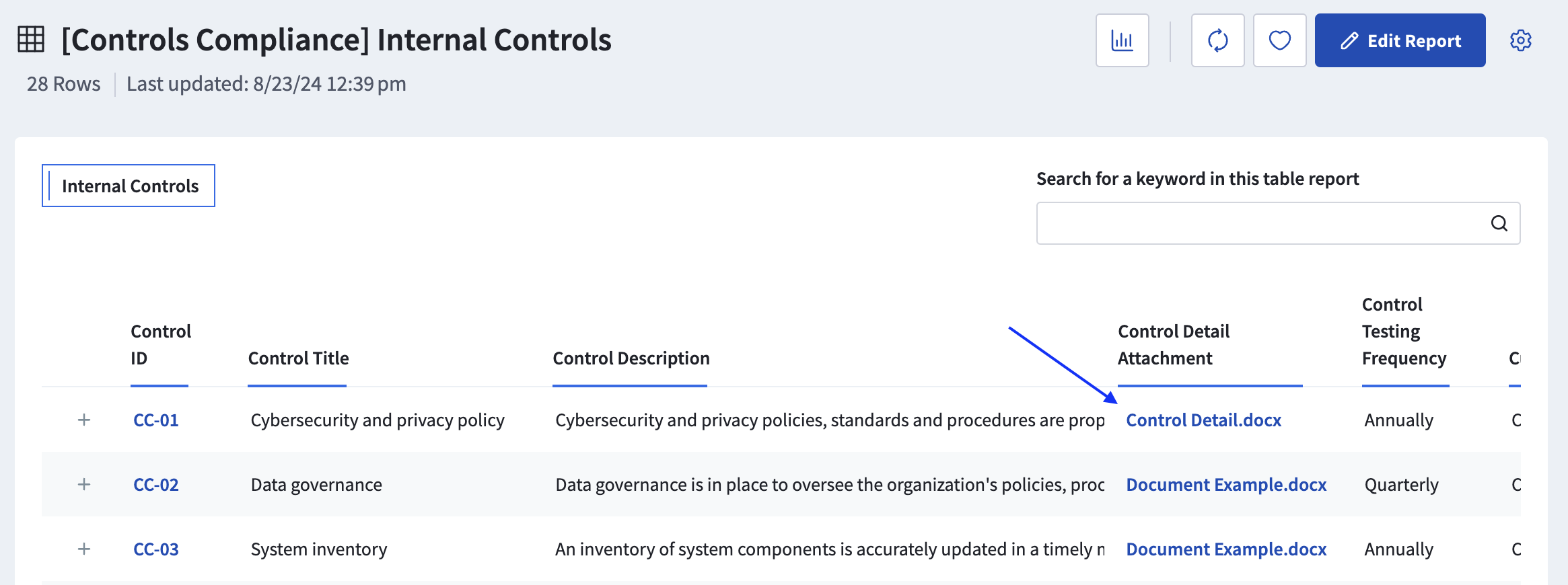Sort by Control Title column header
This screenshot has height=585, width=1568.
tap(298, 358)
